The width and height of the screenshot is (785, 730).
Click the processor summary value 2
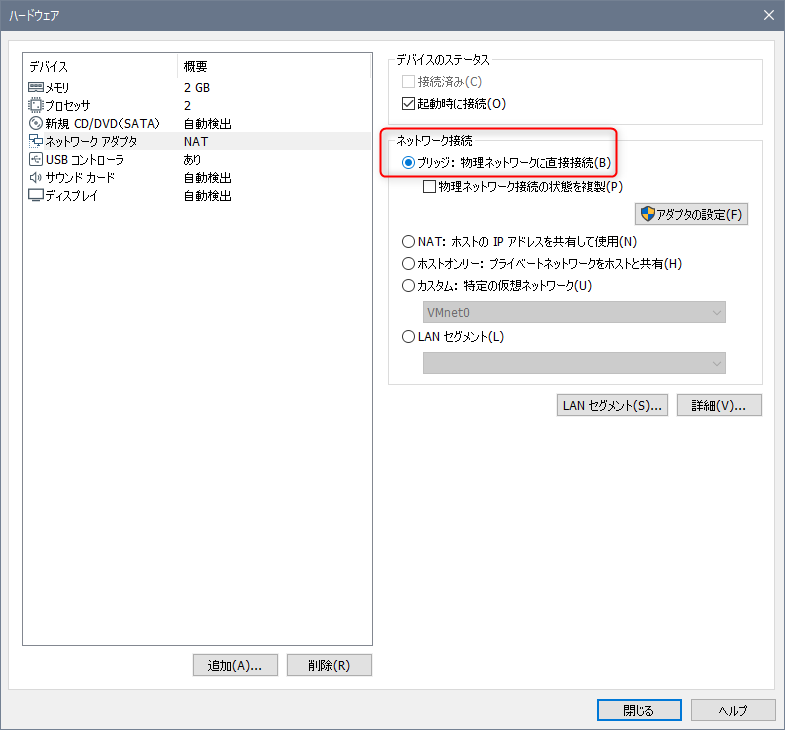pyautogui.click(x=187, y=106)
